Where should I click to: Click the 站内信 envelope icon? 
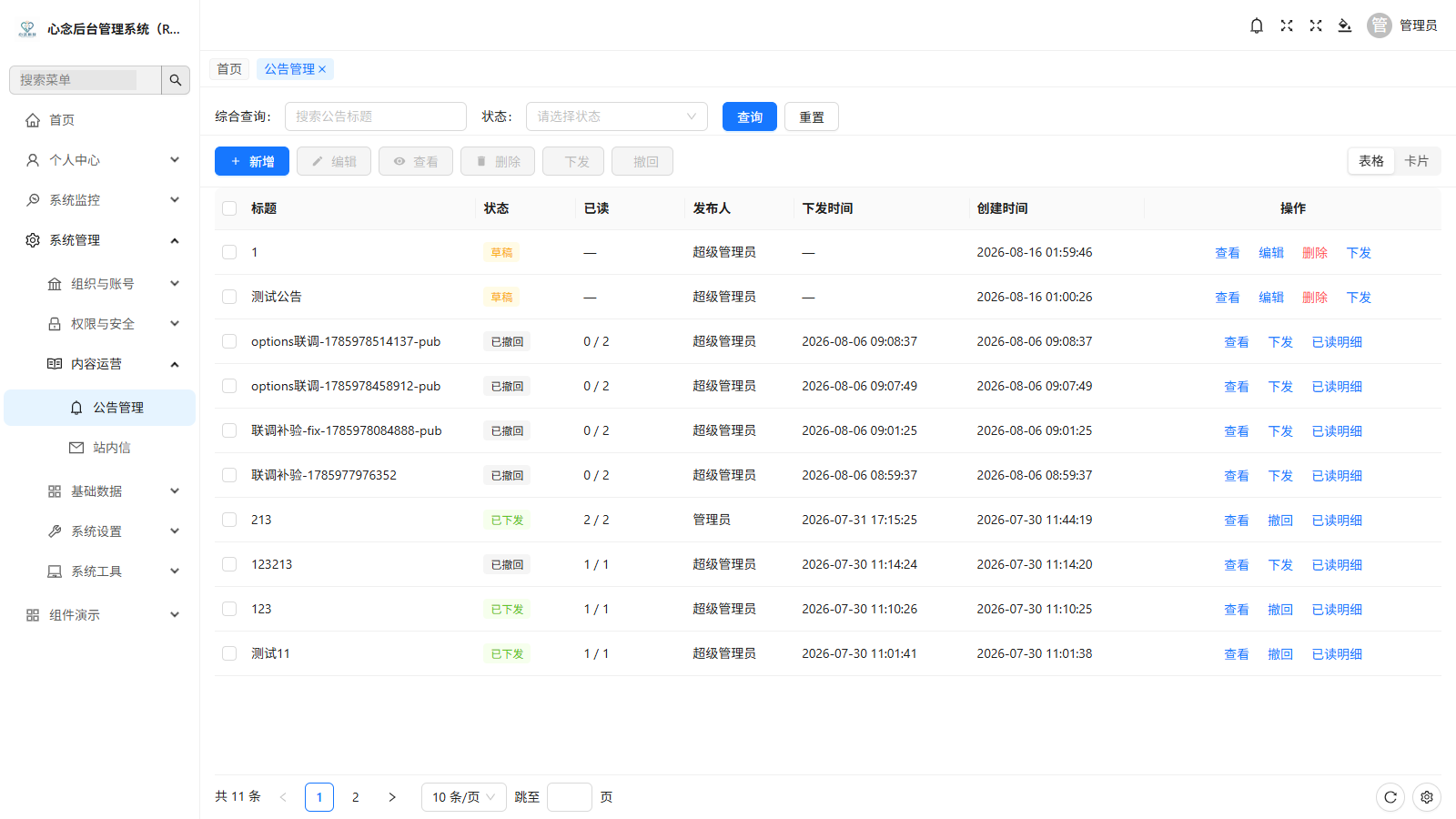pyautogui.click(x=76, y=448)
